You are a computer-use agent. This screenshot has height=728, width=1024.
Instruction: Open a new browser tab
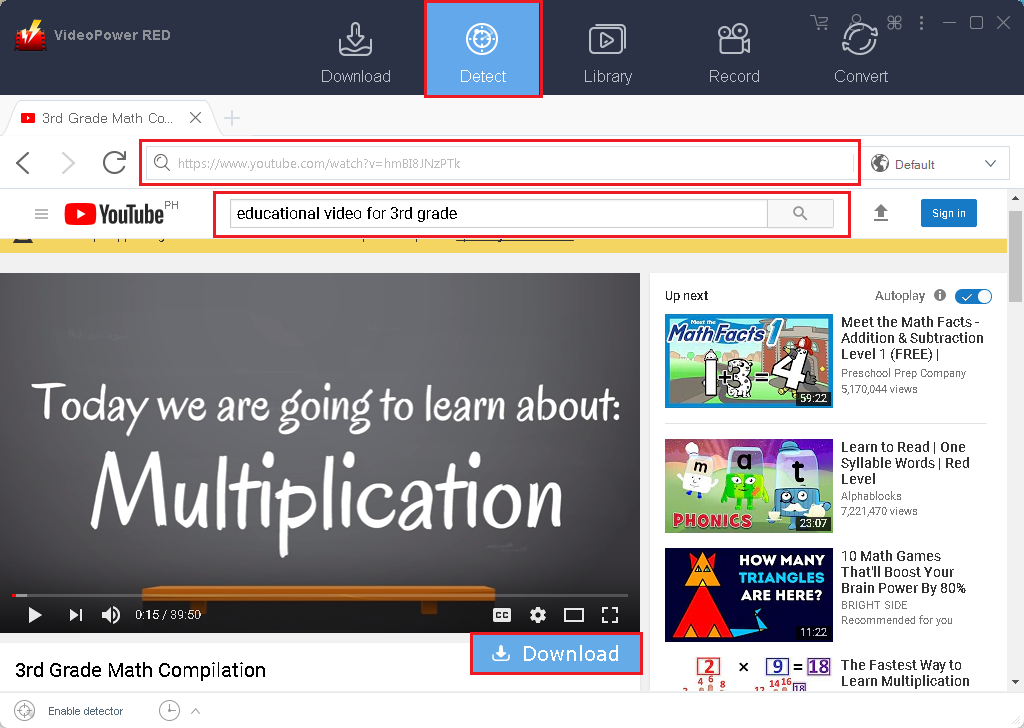click(231, 117)
